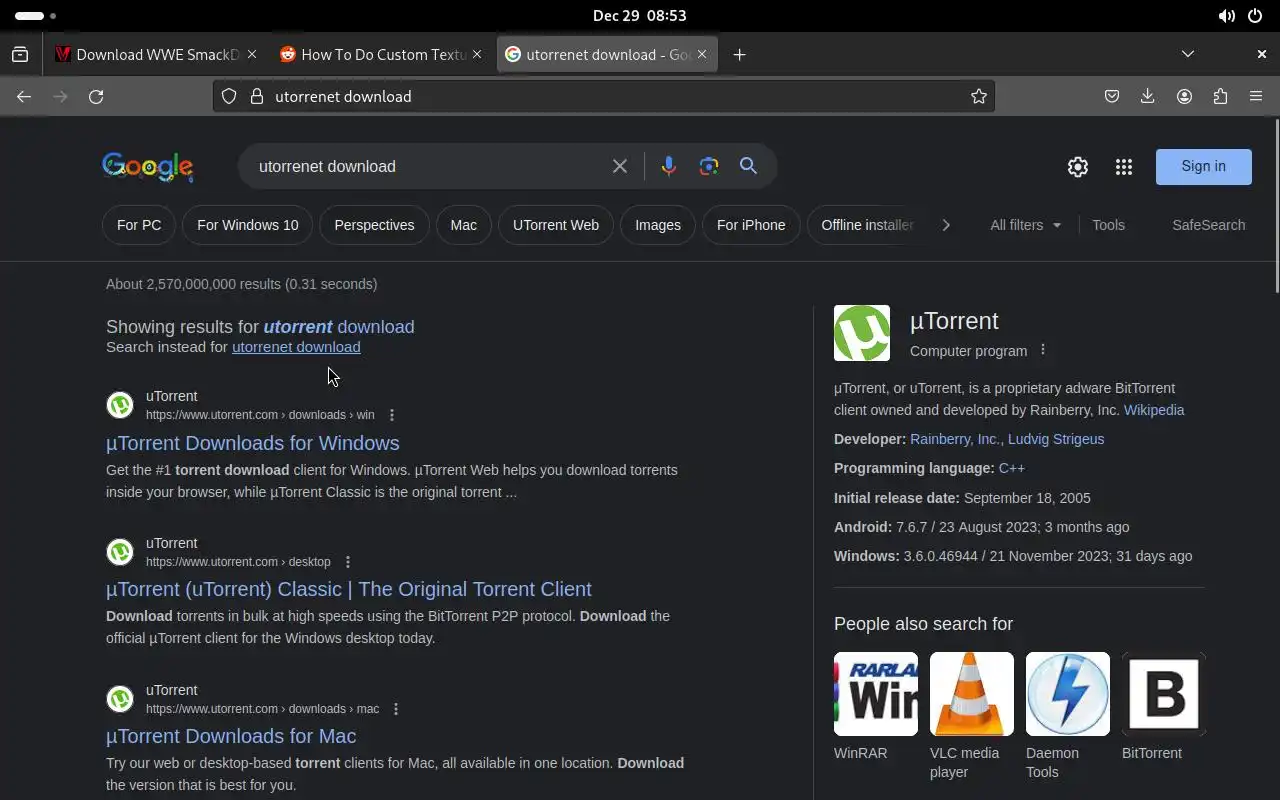
Task: Clear the Google search box with X
Action: pos(620,166)
